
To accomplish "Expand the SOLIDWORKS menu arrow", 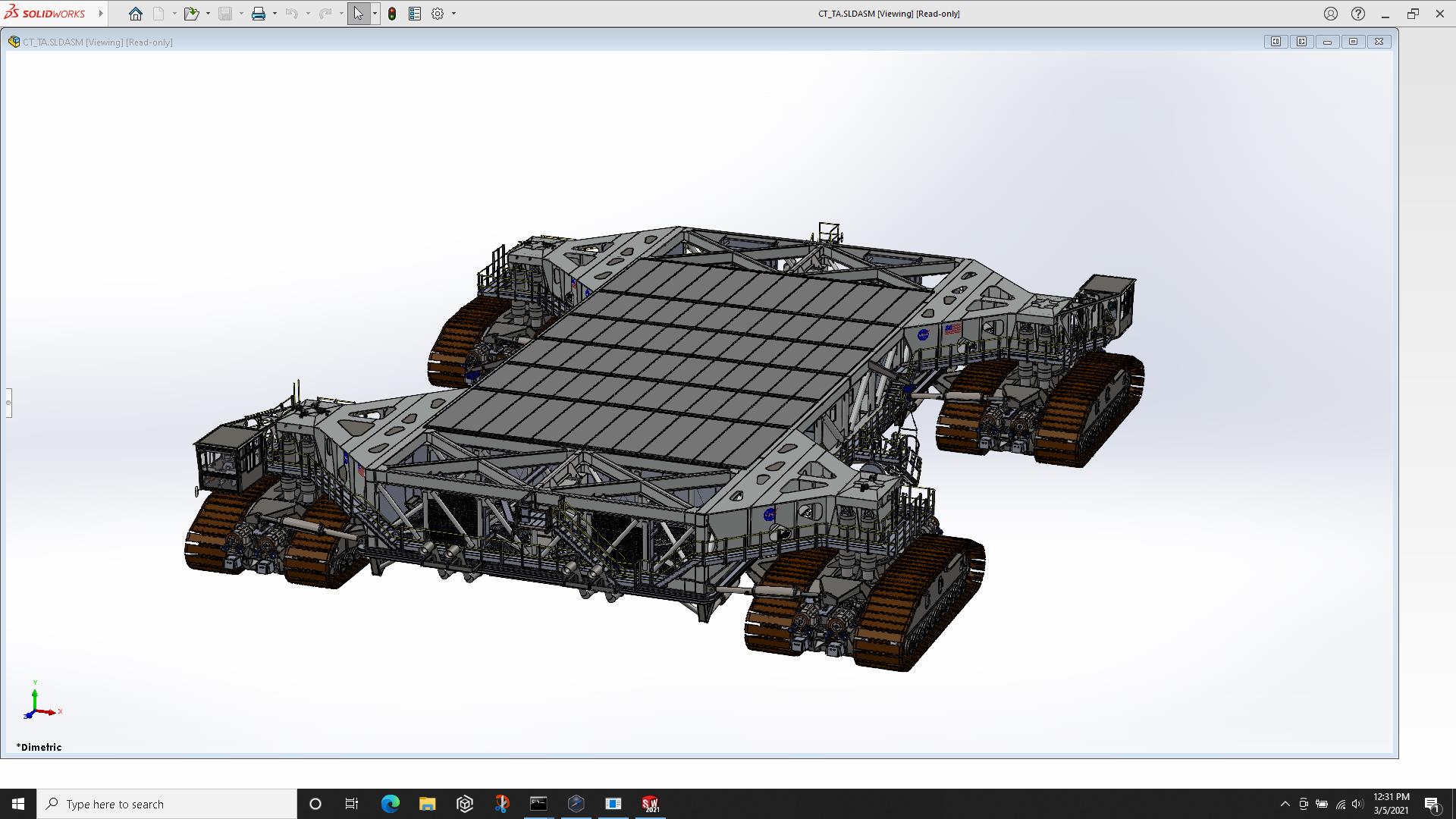I will (x=101, y=14).
